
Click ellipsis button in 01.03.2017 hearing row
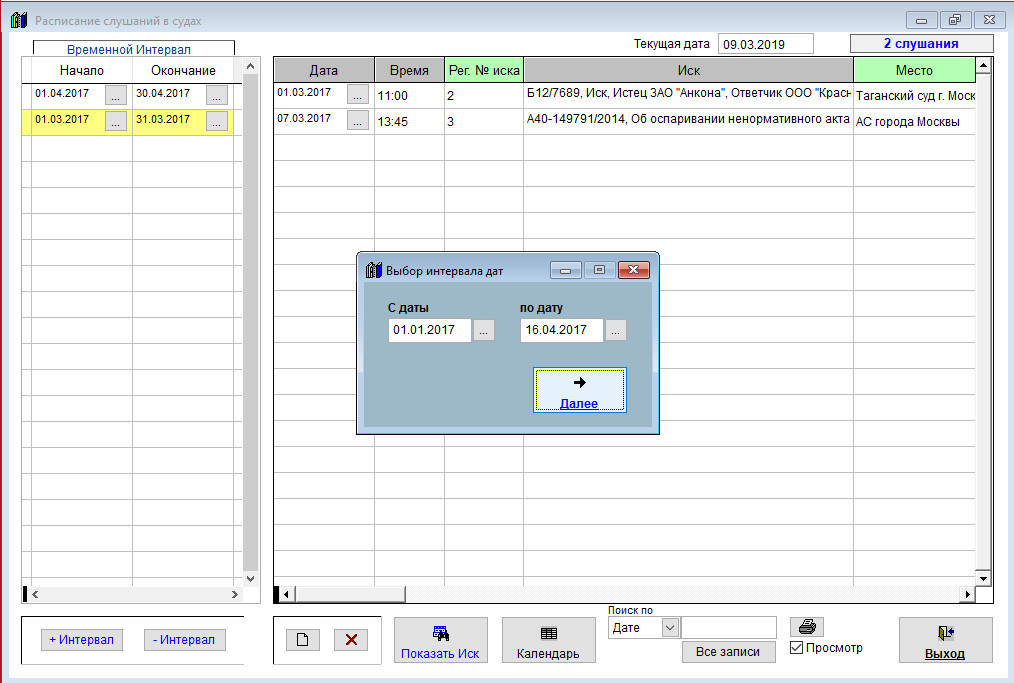(x=358, y=94)
